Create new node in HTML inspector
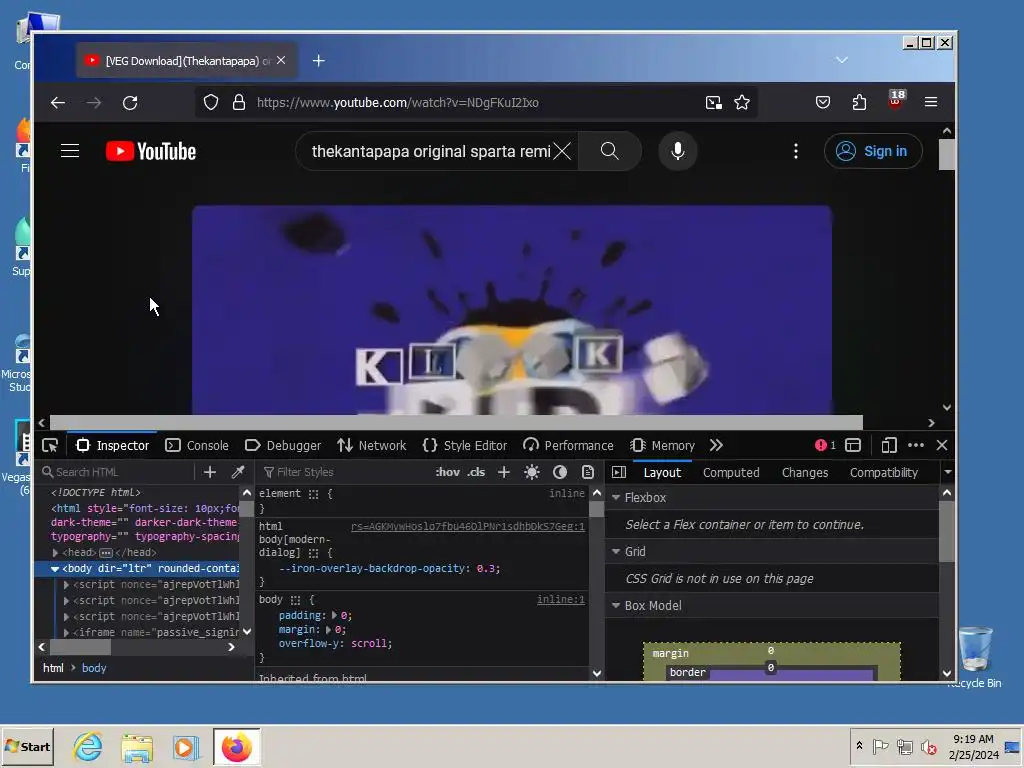 tap(210, 472)
